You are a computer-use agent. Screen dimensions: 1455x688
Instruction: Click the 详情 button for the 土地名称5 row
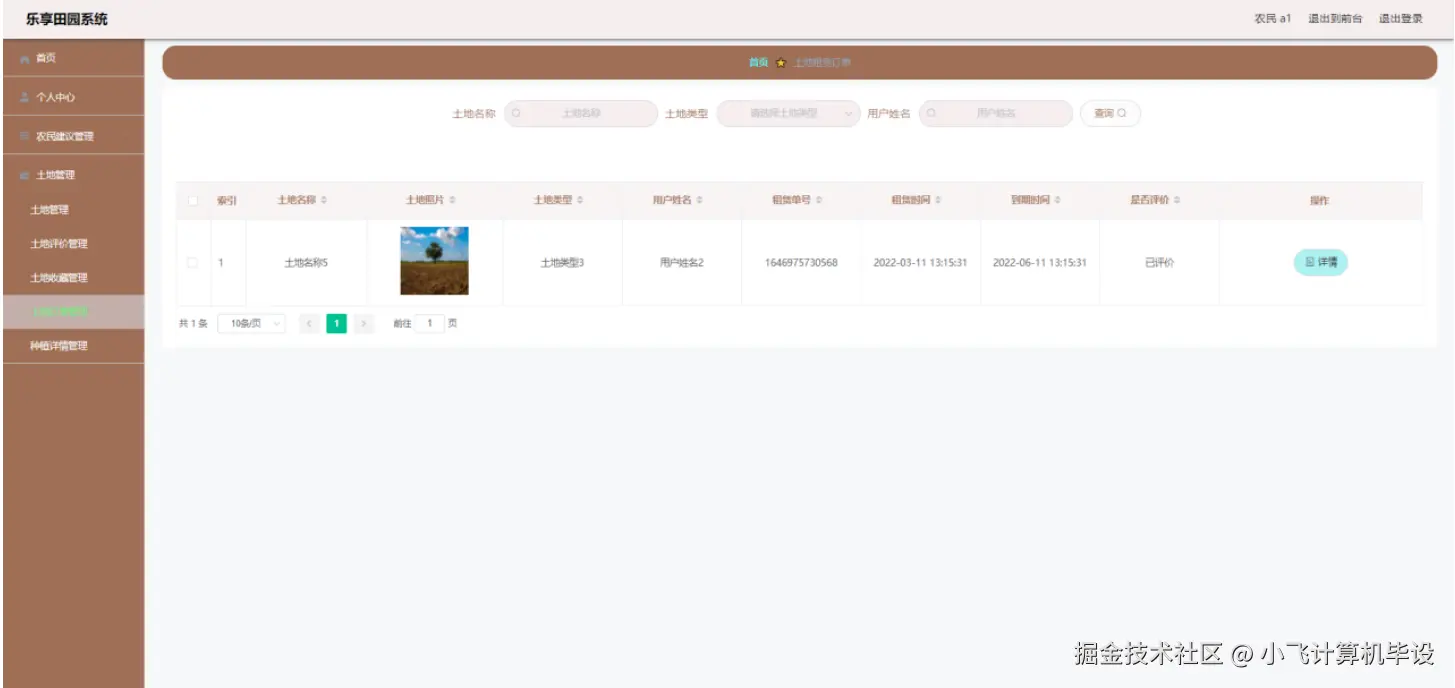click(x=1320, y=263)
